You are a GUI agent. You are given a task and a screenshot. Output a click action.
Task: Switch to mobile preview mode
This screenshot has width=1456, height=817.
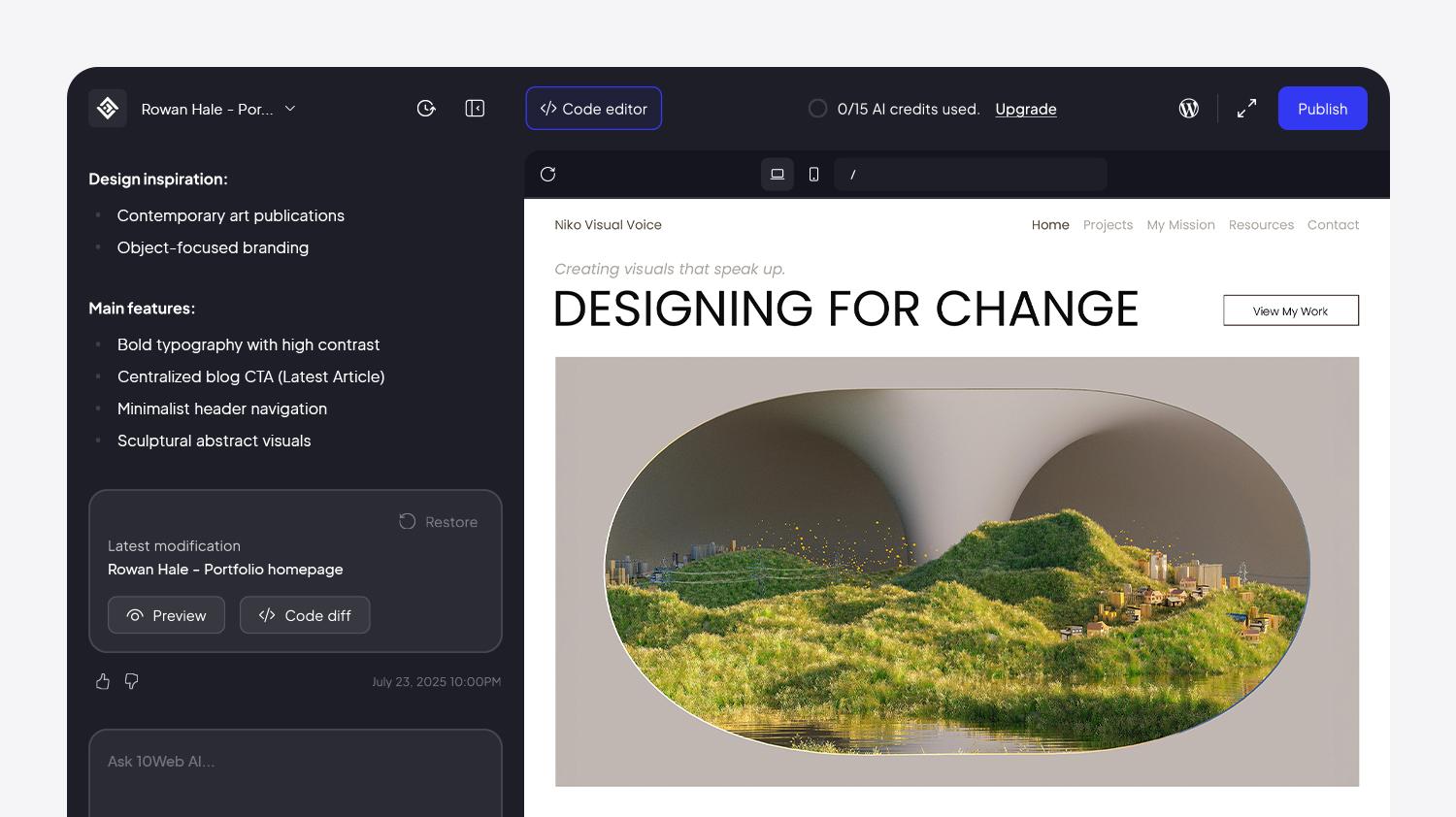814,175
